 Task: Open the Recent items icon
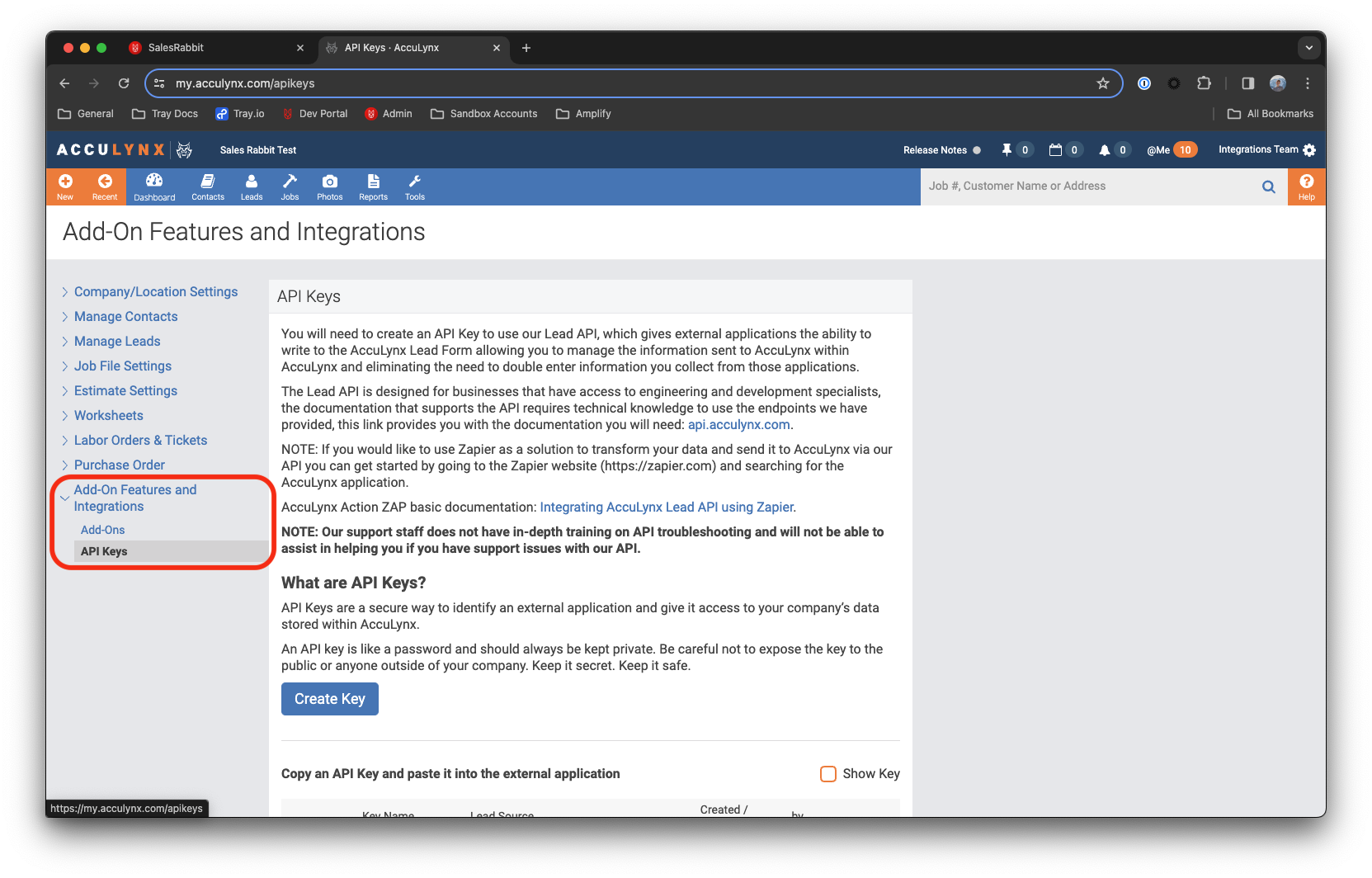coord(105,186)
